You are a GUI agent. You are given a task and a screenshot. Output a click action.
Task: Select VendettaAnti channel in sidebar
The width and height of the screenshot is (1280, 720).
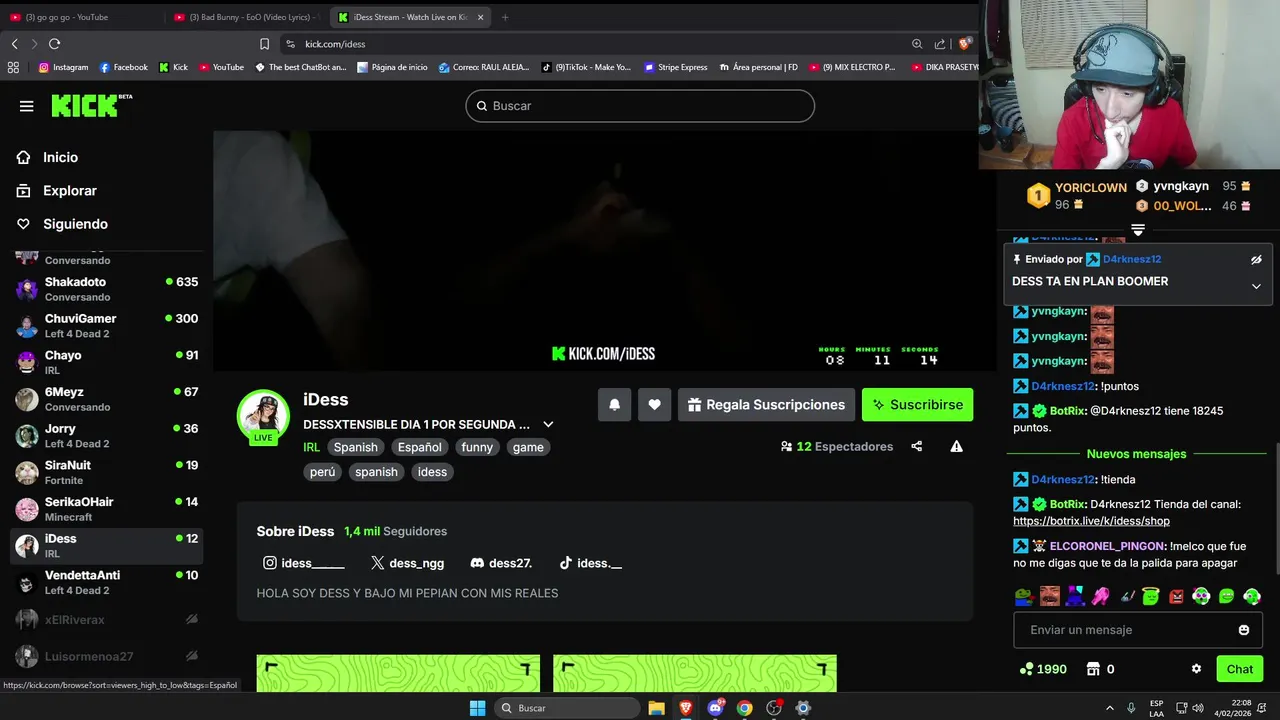[108, 582]
